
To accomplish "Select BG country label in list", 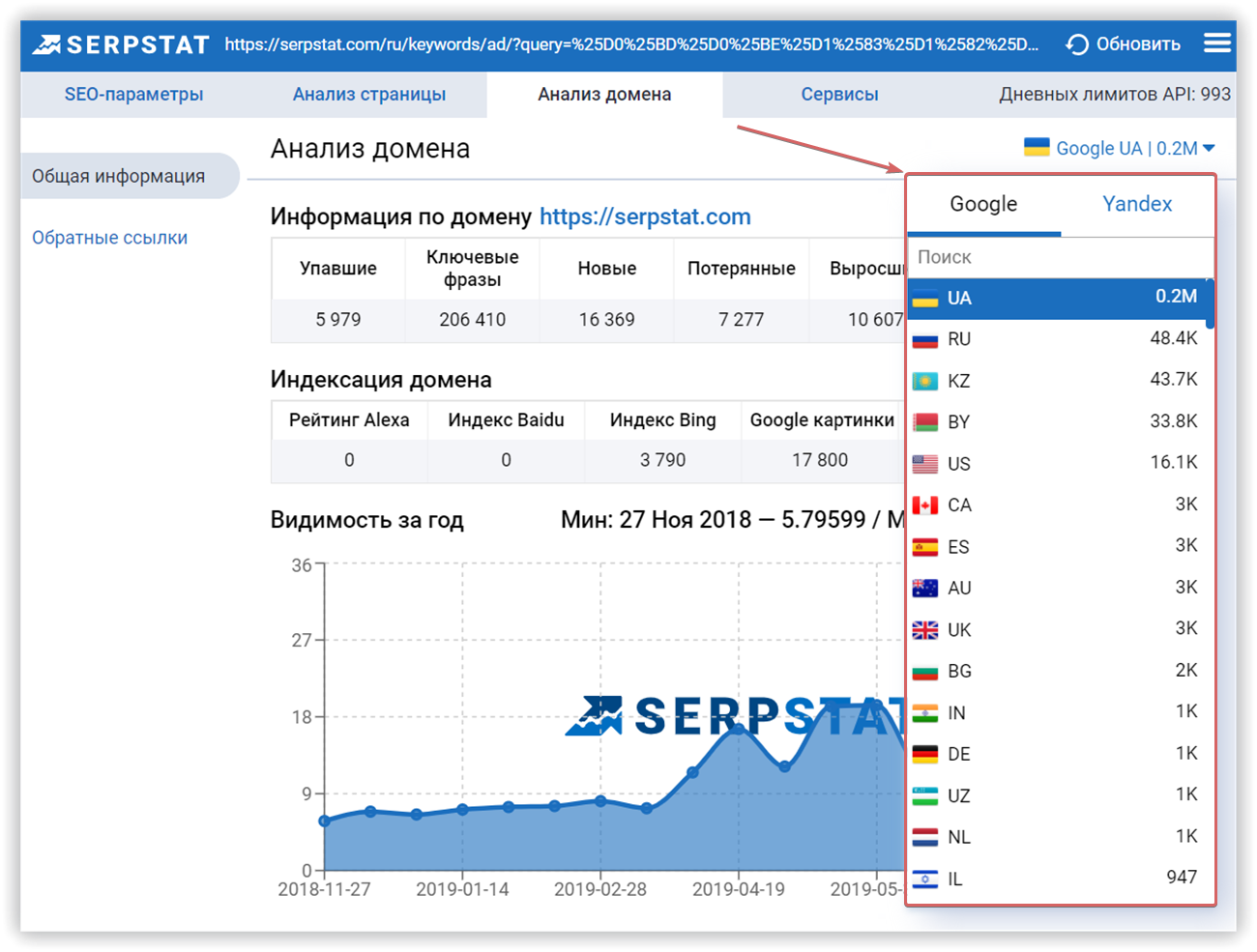I will (959, 671).
